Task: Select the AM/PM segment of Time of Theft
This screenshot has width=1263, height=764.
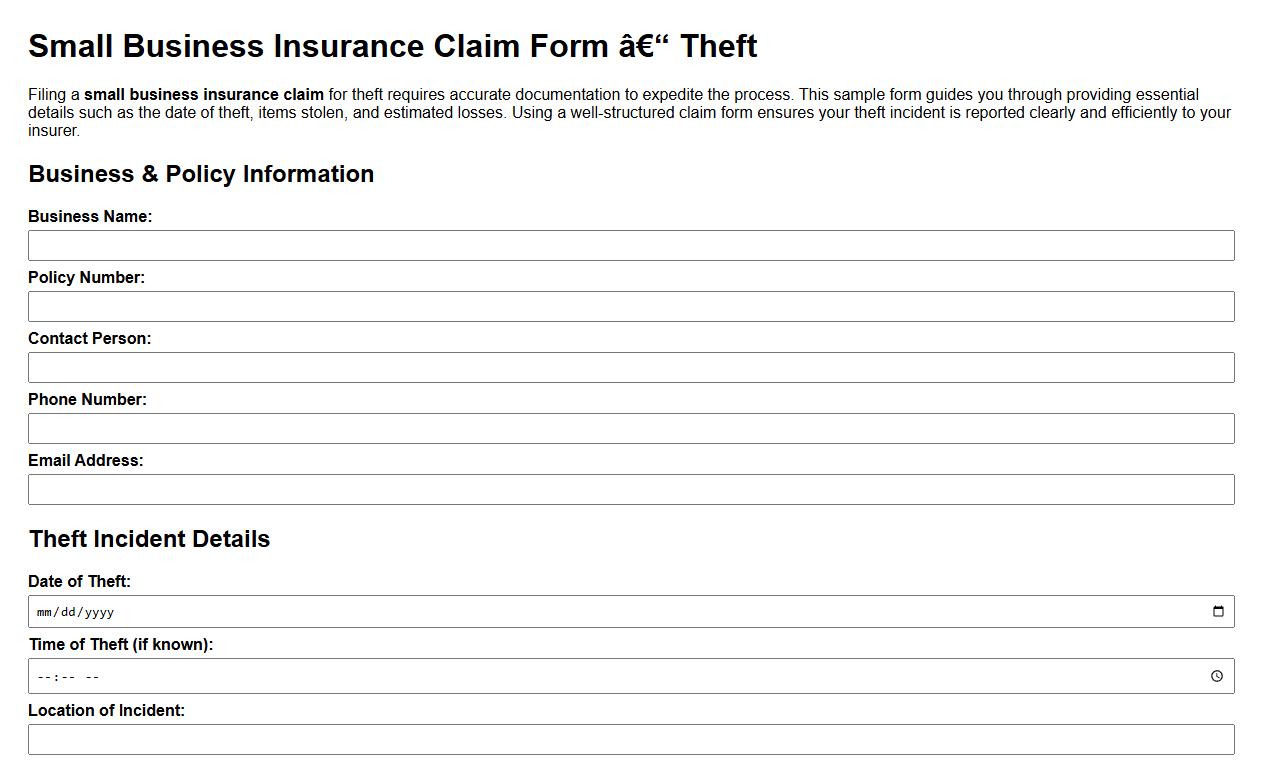Action: [x=92, y=676]
